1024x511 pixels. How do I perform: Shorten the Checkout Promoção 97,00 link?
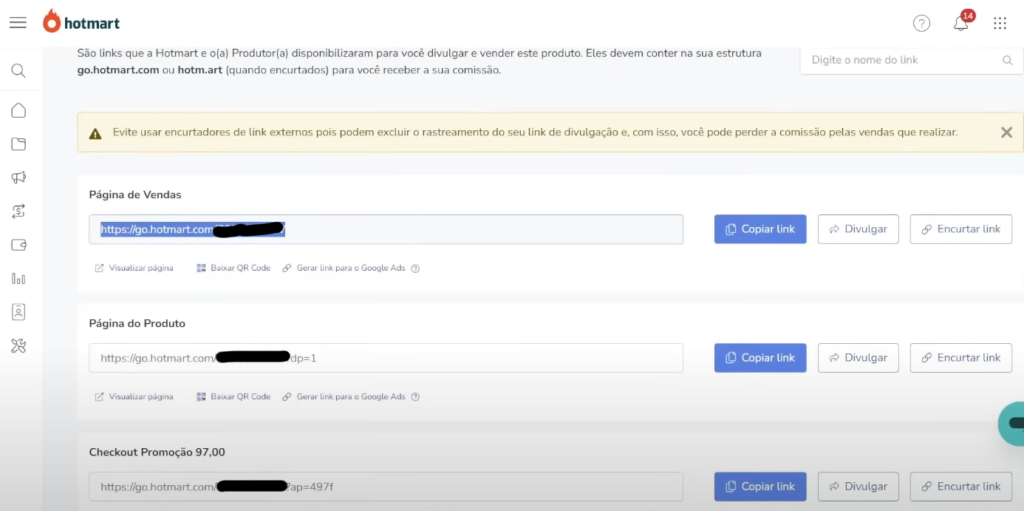coord(961,487)
